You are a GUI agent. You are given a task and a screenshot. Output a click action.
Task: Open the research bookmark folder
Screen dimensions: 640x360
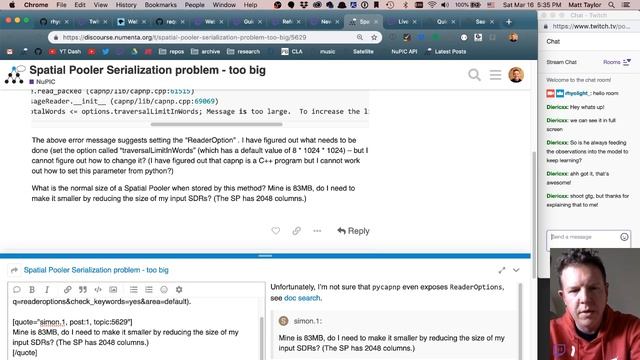pyautogui.click(x=243, y=51)
